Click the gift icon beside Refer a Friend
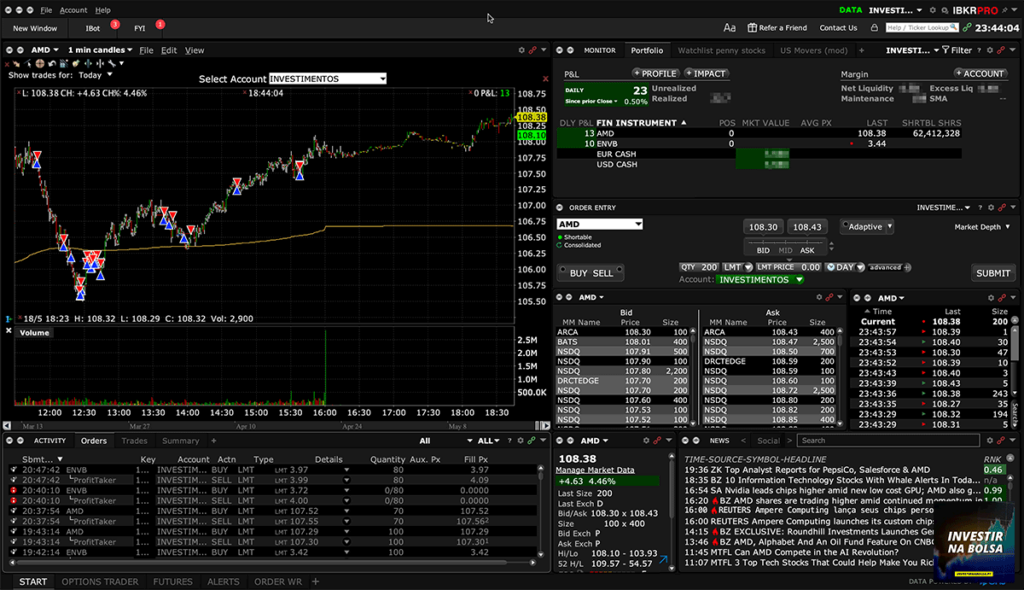Screen dimensions: 1024x590 pyautogui.click(x=752, y=28)
